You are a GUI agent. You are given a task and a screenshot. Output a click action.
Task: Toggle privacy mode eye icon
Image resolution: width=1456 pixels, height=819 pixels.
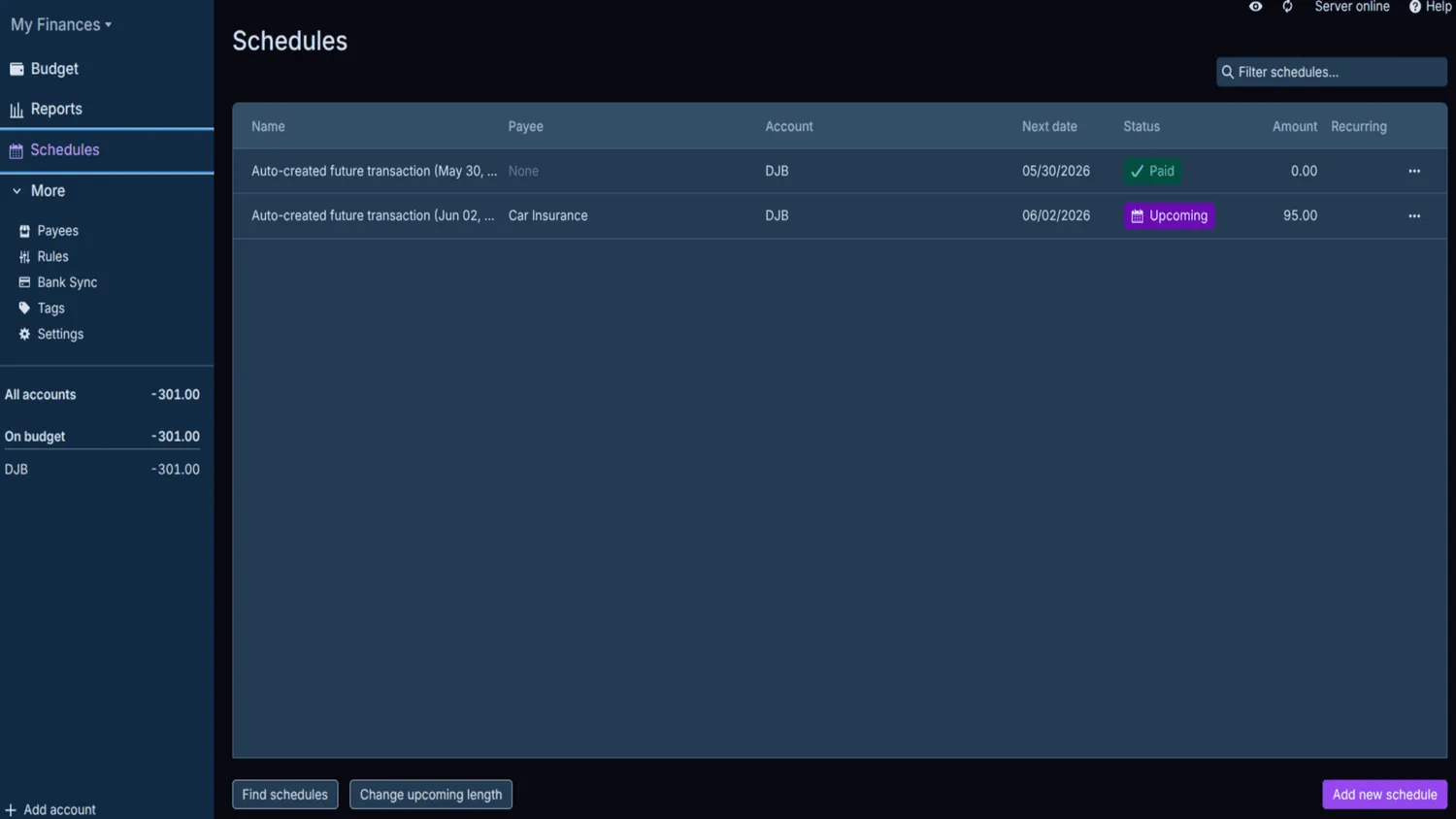pos(1255,7)
